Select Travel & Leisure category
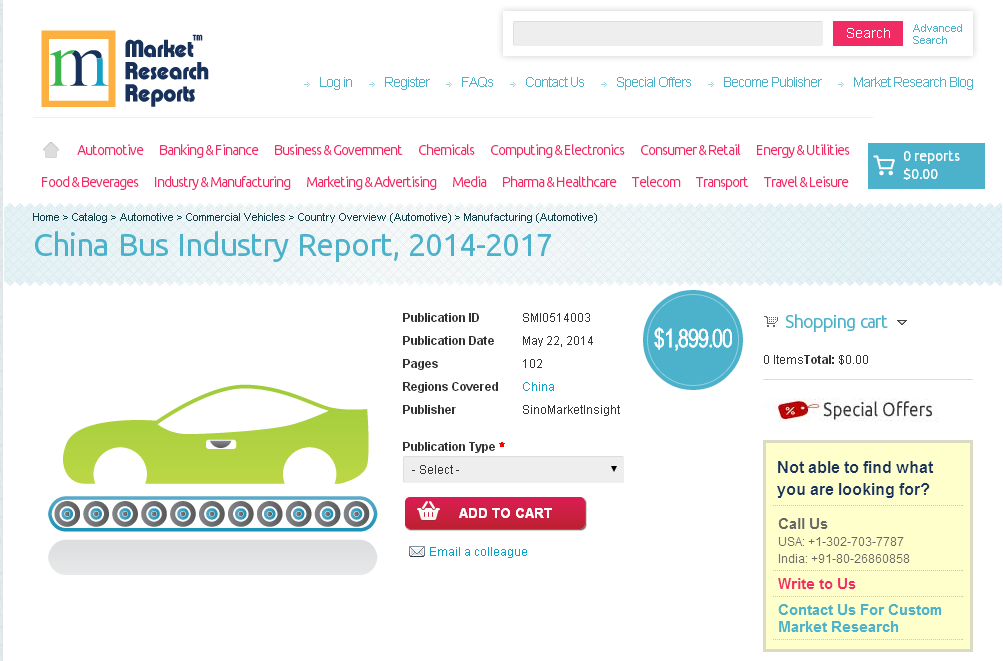This screenshot has height=661, width=1003. (x=806, y=182)
